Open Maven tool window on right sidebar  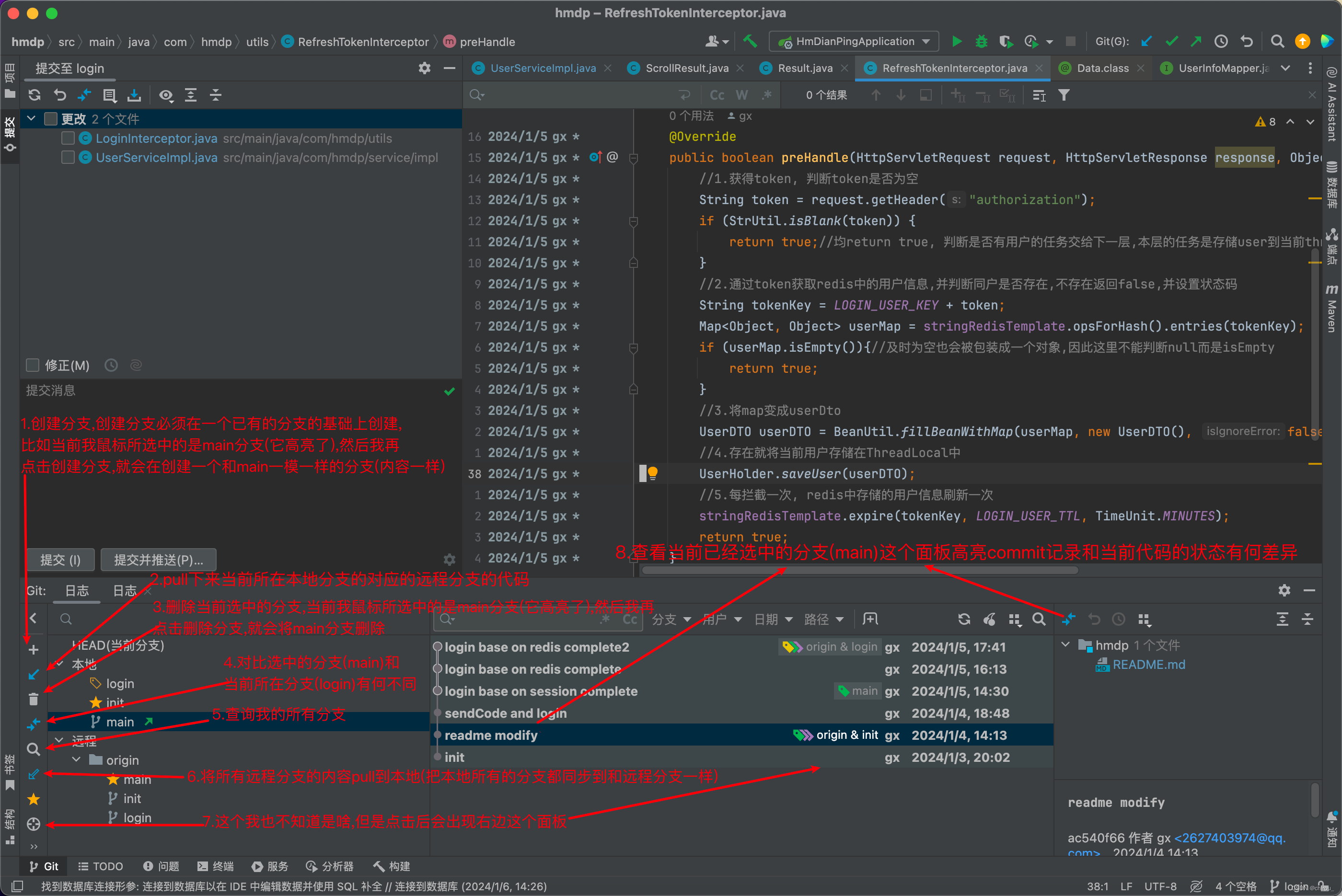pyautogui.click(x=1332, y=309)
